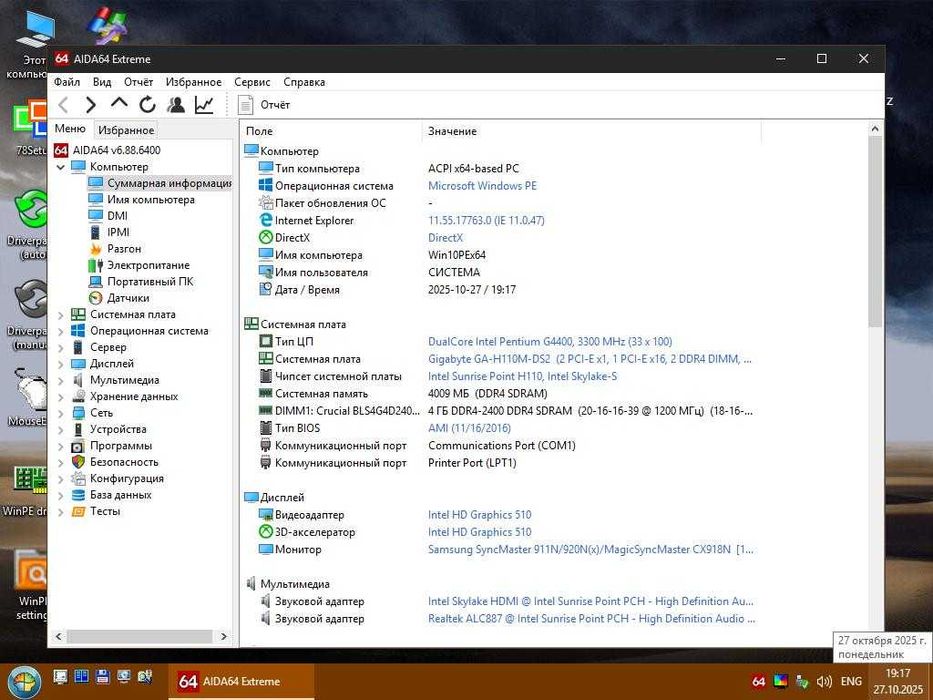The width and height of the screenshot is (933, 700).
Task: Click tree panel scroll right arrow
Action: pyautogui.click(x=224, y=636)
